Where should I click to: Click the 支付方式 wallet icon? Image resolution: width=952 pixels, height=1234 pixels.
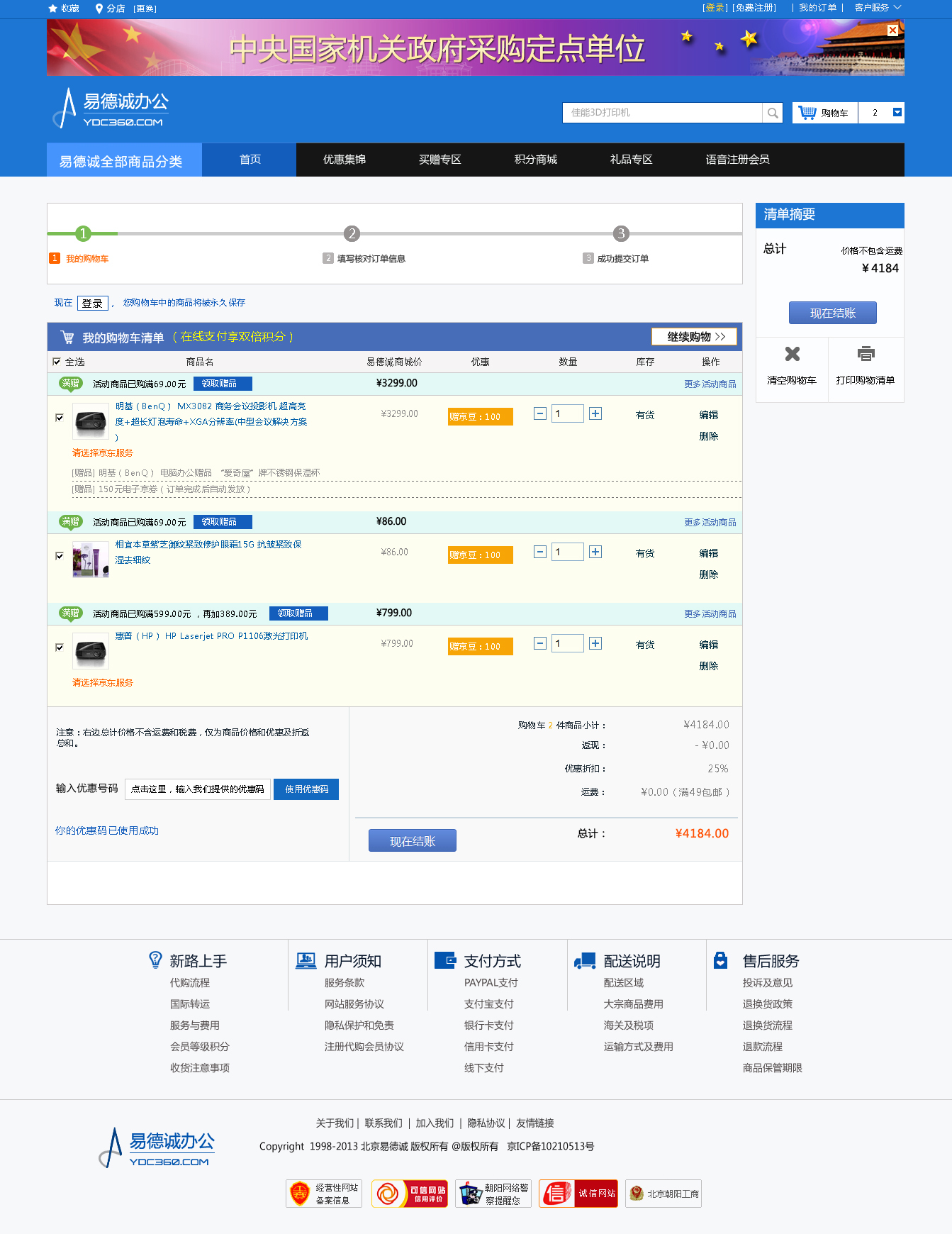pyautogui.click(x=445, y=961)
